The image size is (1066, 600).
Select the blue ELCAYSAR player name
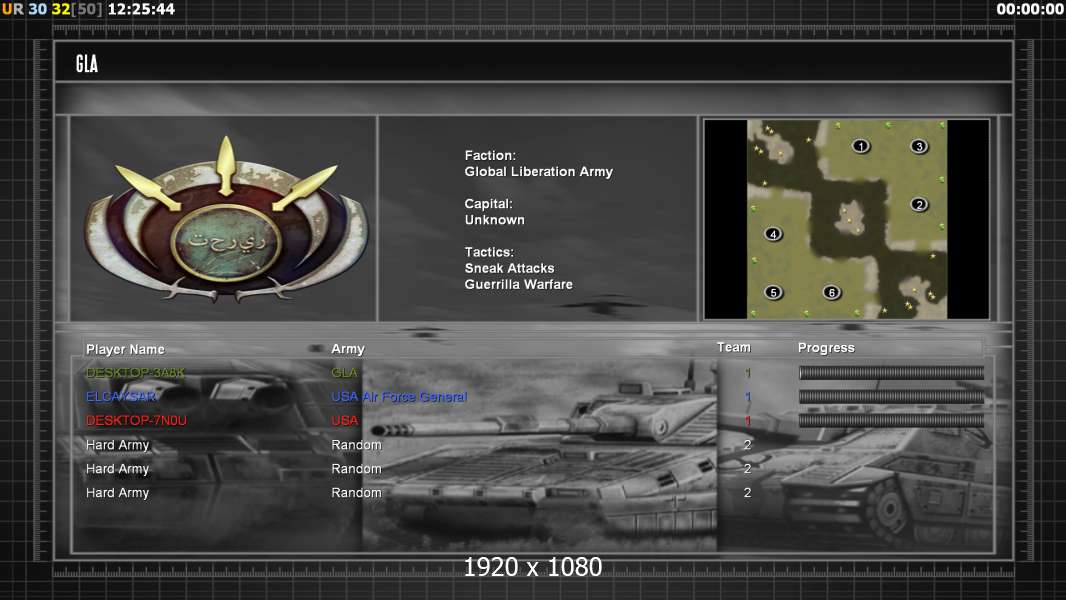(x=121, y=396)
